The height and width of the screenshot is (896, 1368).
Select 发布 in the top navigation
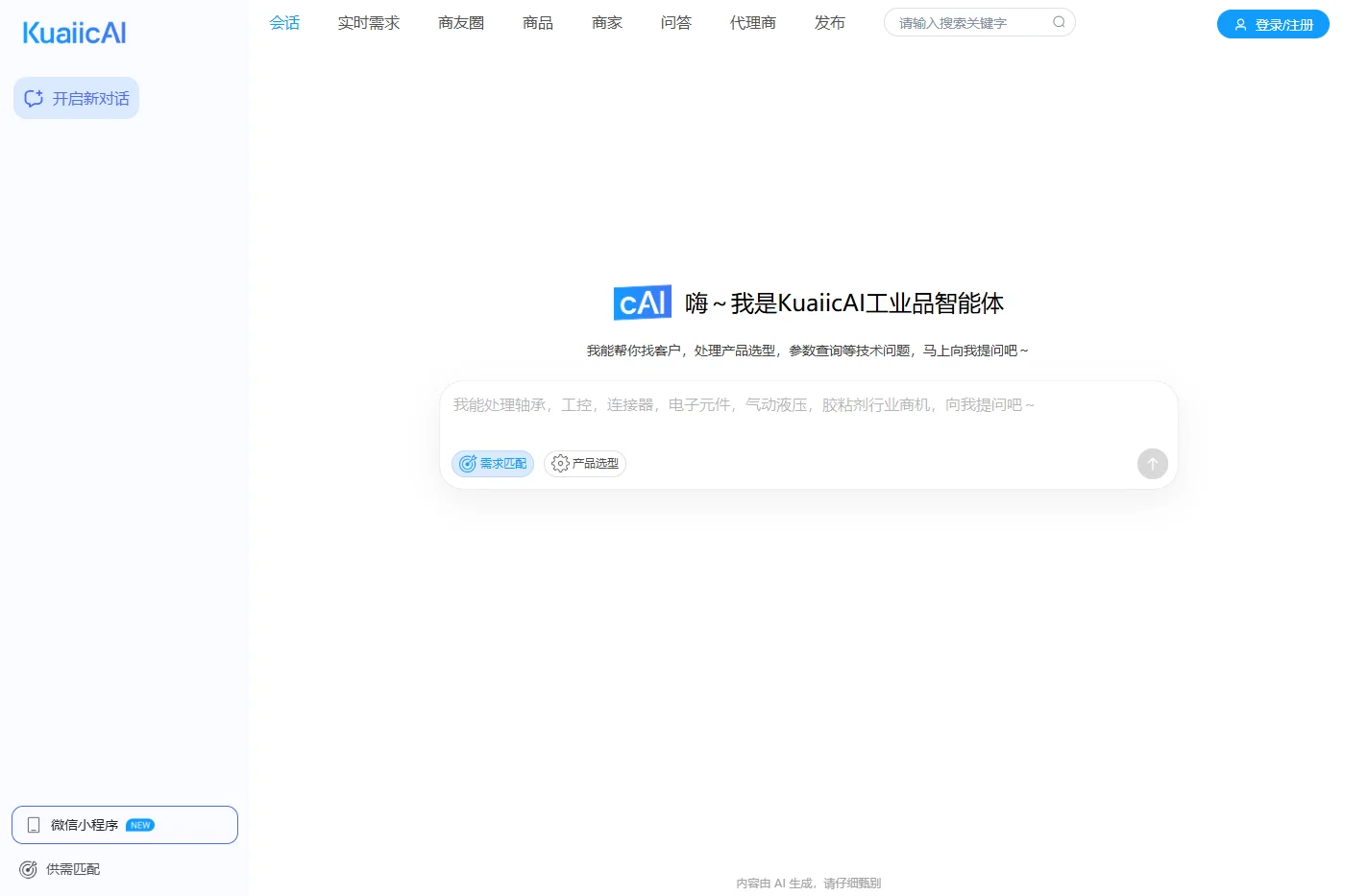[830, 22]
